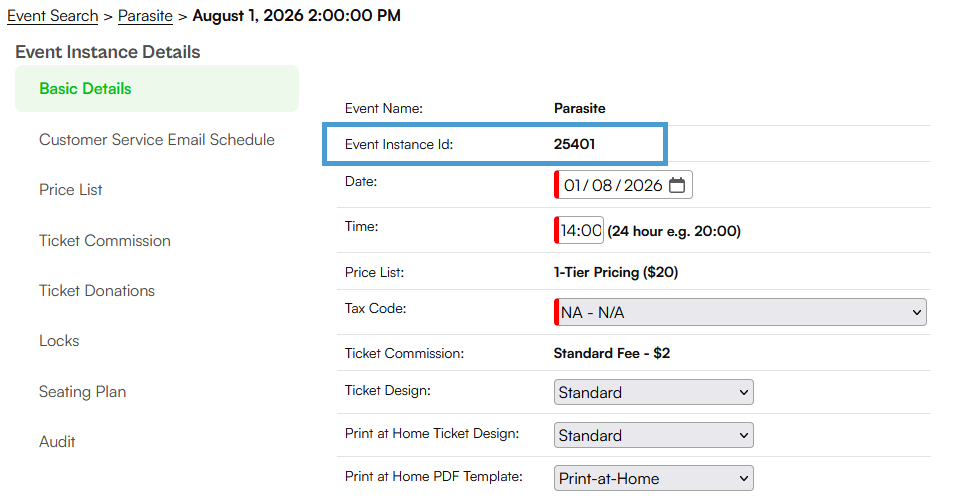The width and height of the screenshot is (972, 498).
Task: Click into the Date input field
Action: (x=623, y=185)
